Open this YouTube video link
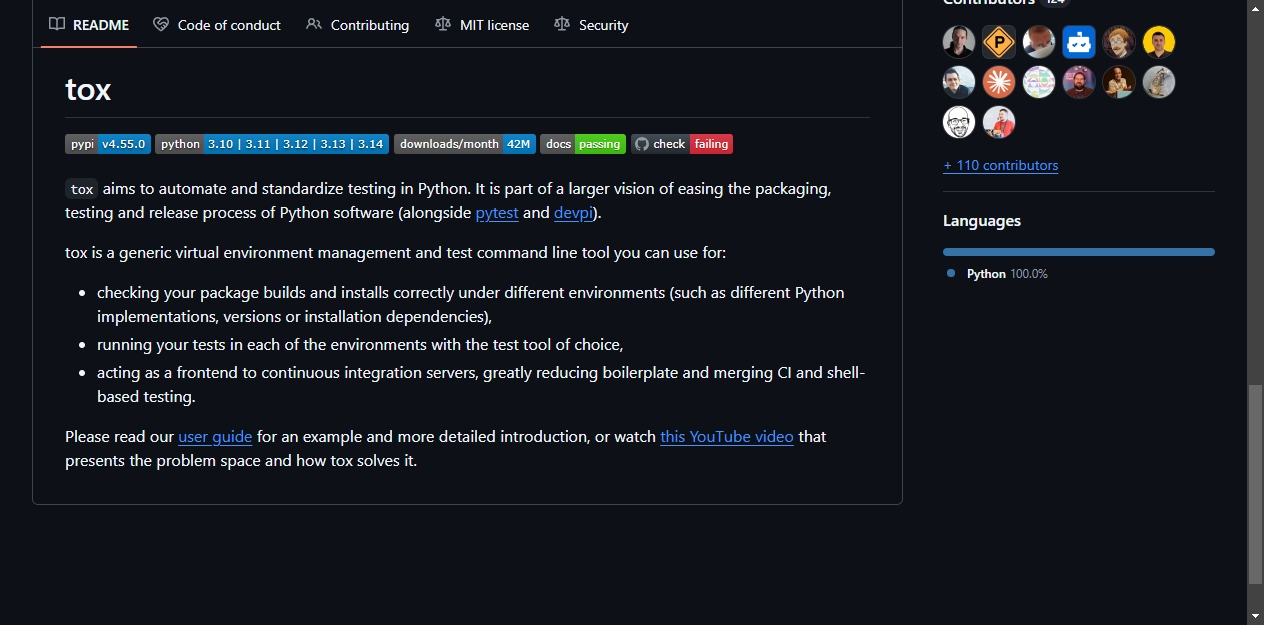Viewport: 1264px width, 625px height. coord(727,437)
